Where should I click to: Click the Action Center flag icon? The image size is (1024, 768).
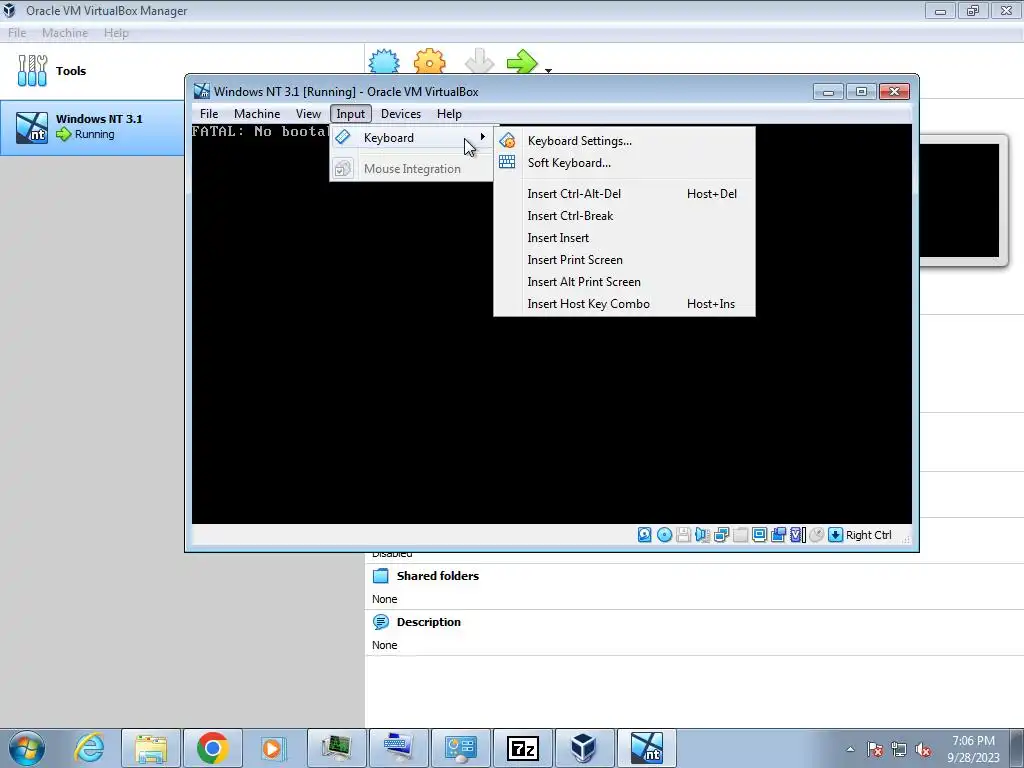[875, 749]
